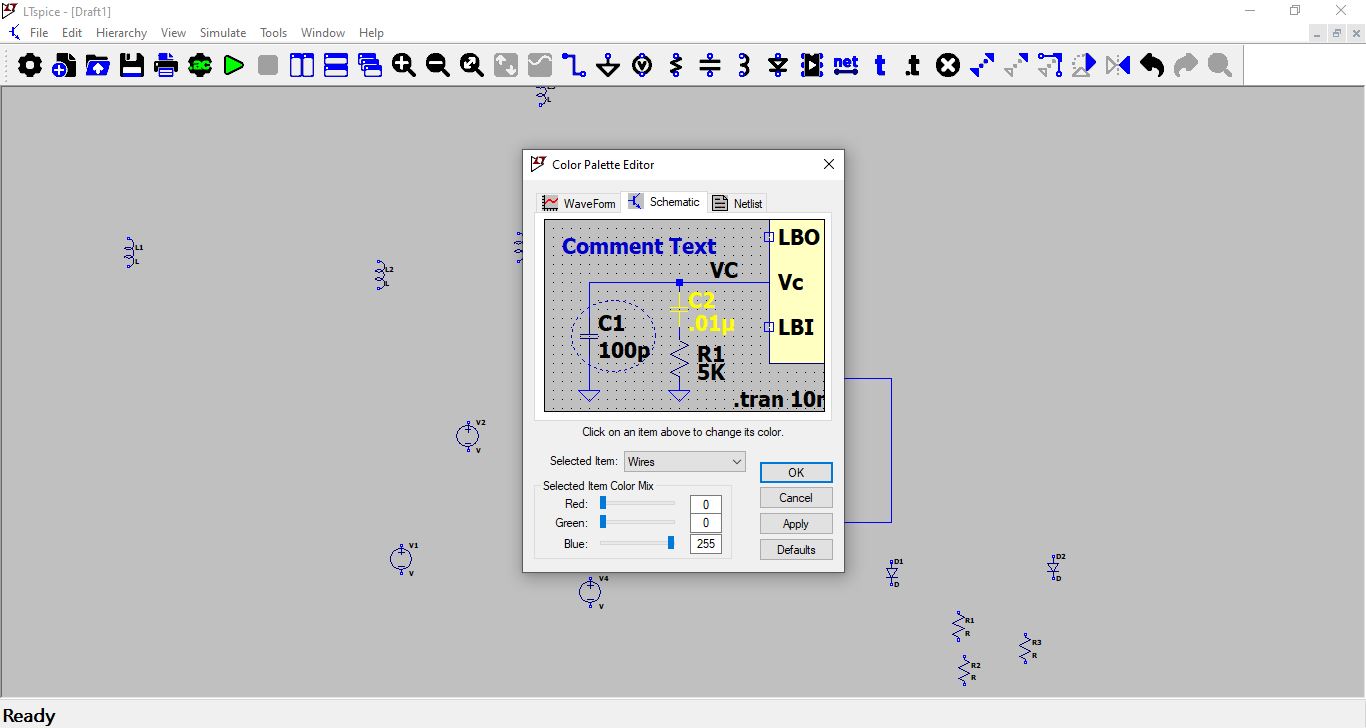1366x728 pixels.
Task: Place a capacitor from the toolbar
Action: pos(710,66)
